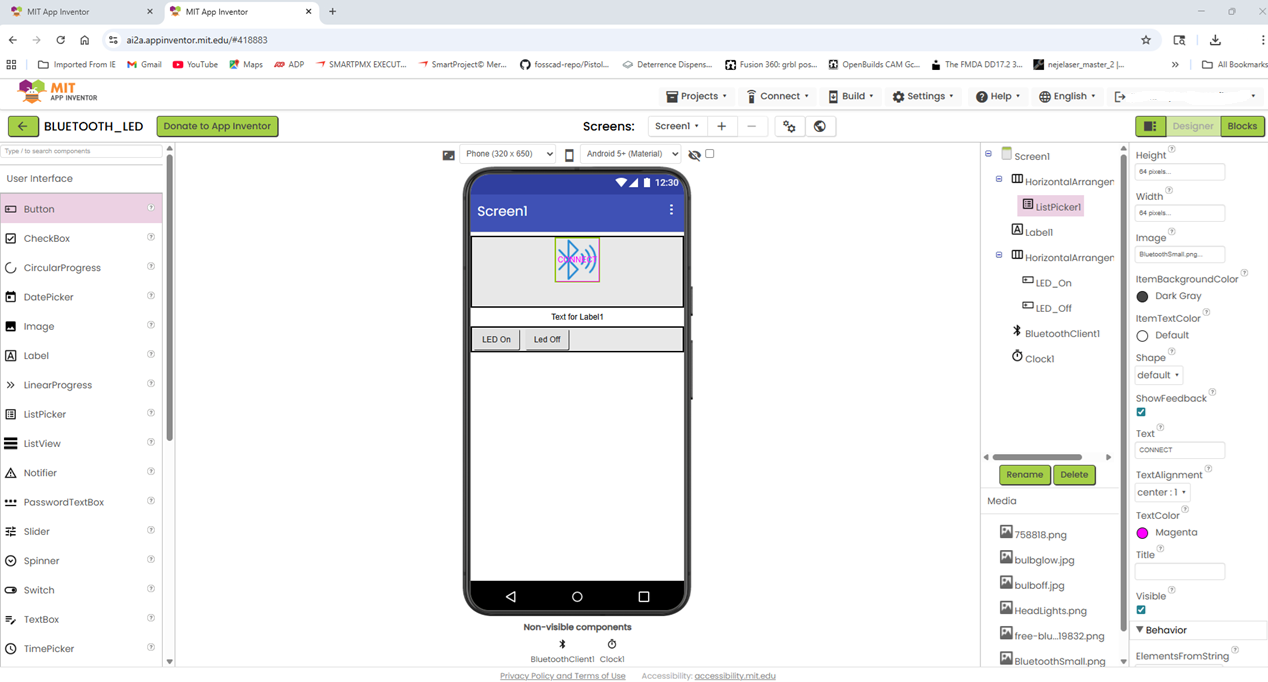Viewport: 1268px width, 682px height.
Task: Click the Rename button
Action: point(1024,475)
